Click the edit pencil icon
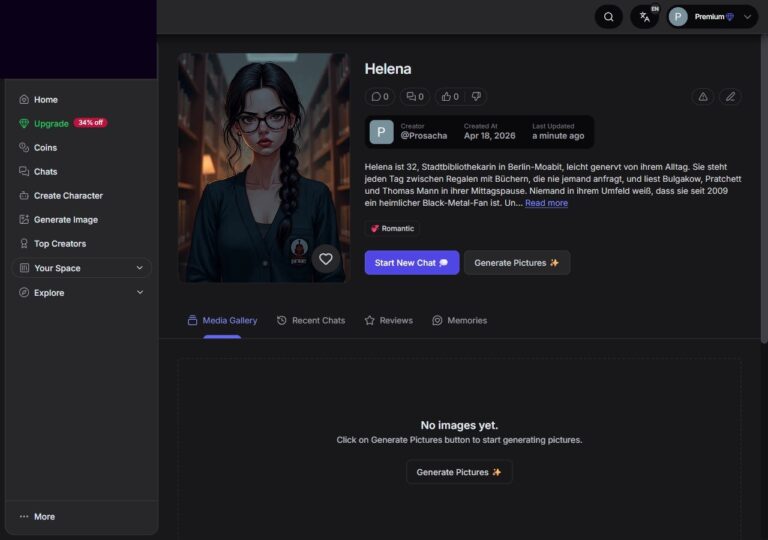Viewport: 768px width, 540px height. click(x=730, y=97)
